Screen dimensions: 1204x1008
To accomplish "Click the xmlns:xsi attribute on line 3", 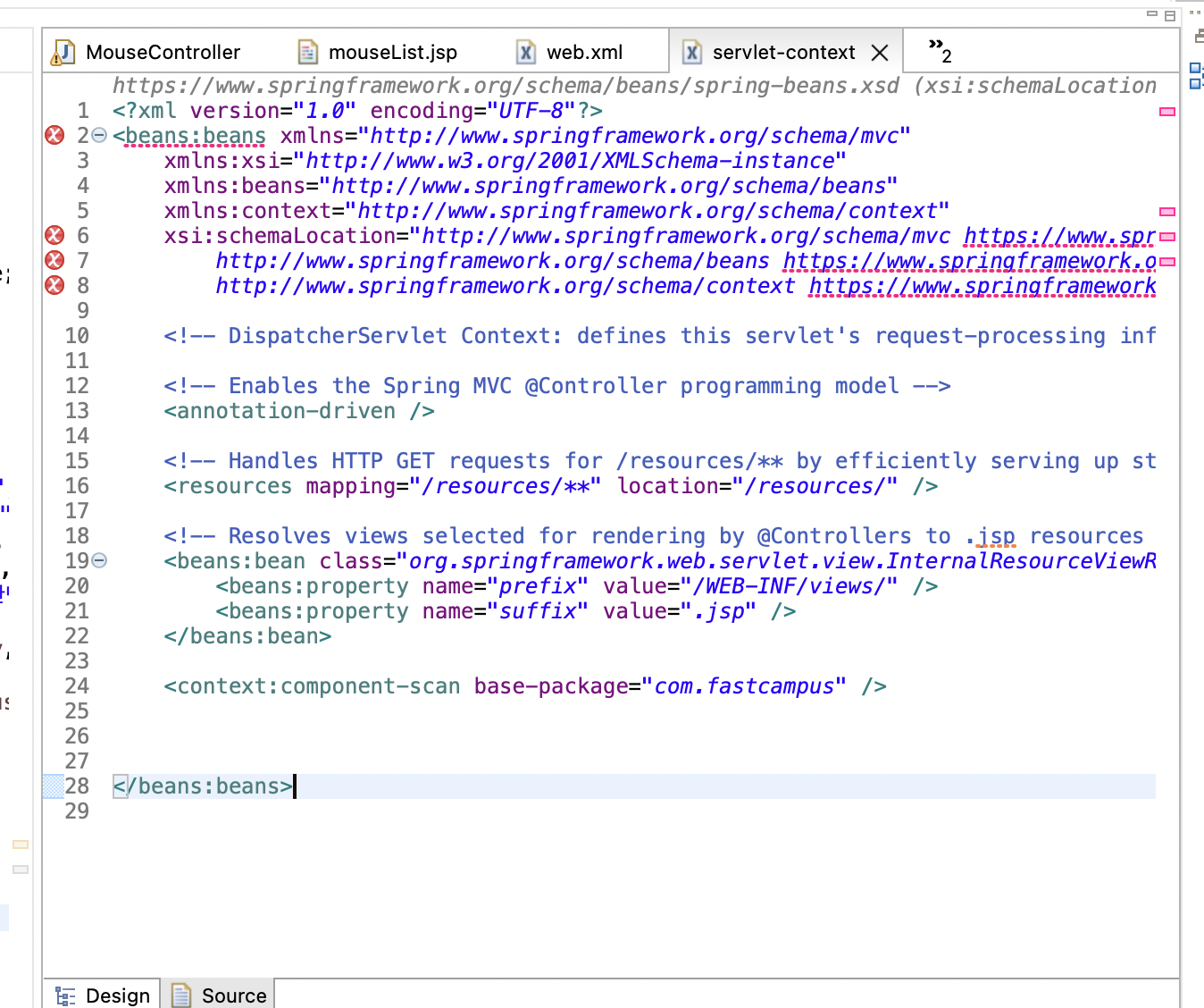I will click(505, 161).
